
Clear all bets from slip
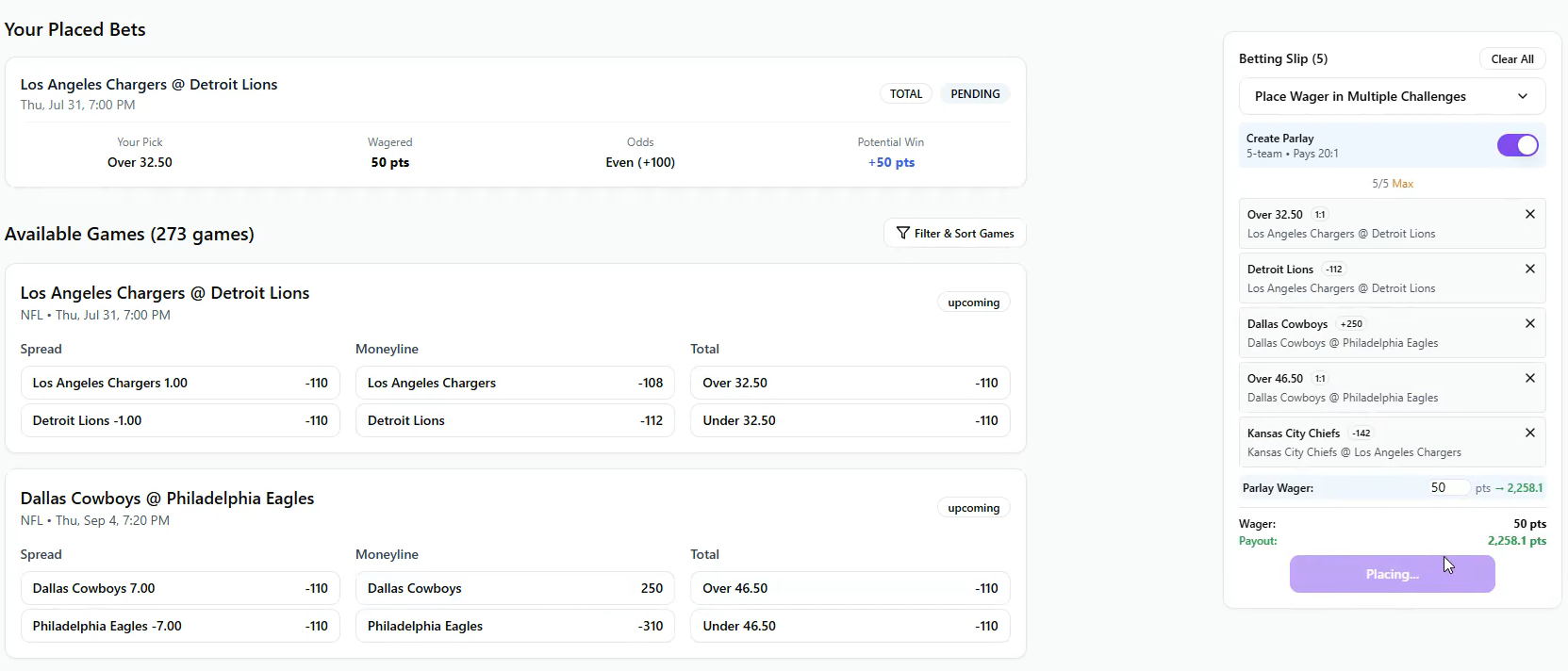[1511, 59]
